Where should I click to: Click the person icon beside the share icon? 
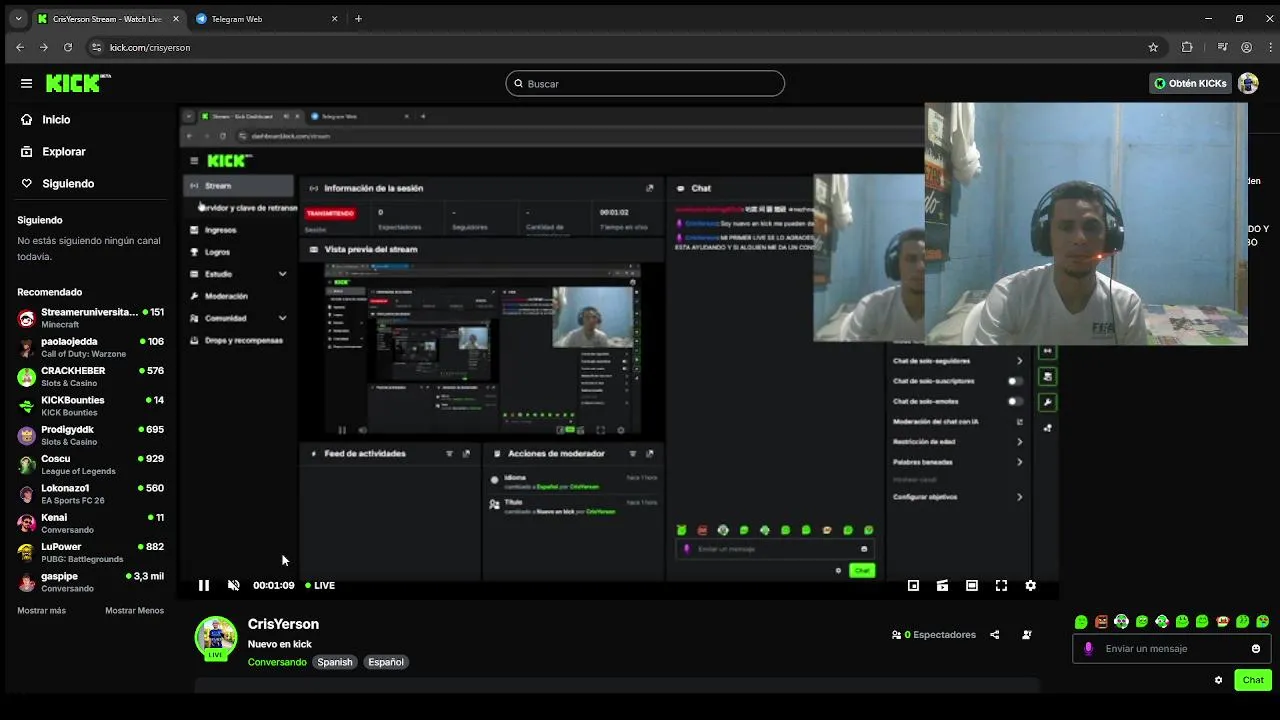coord(1026,634)
